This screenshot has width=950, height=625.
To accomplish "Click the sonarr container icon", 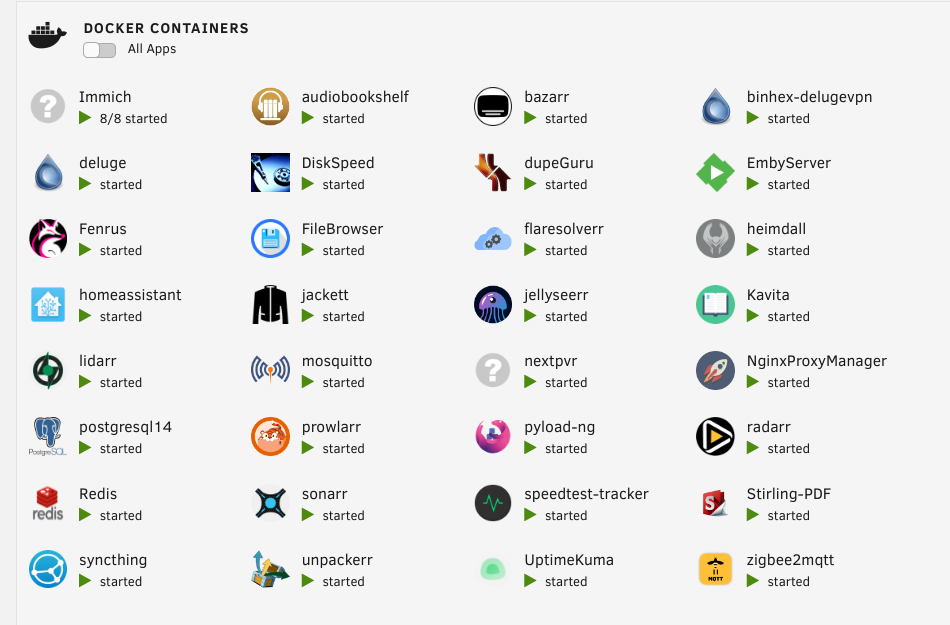I will pyautogui.click(x=270, y=503).
